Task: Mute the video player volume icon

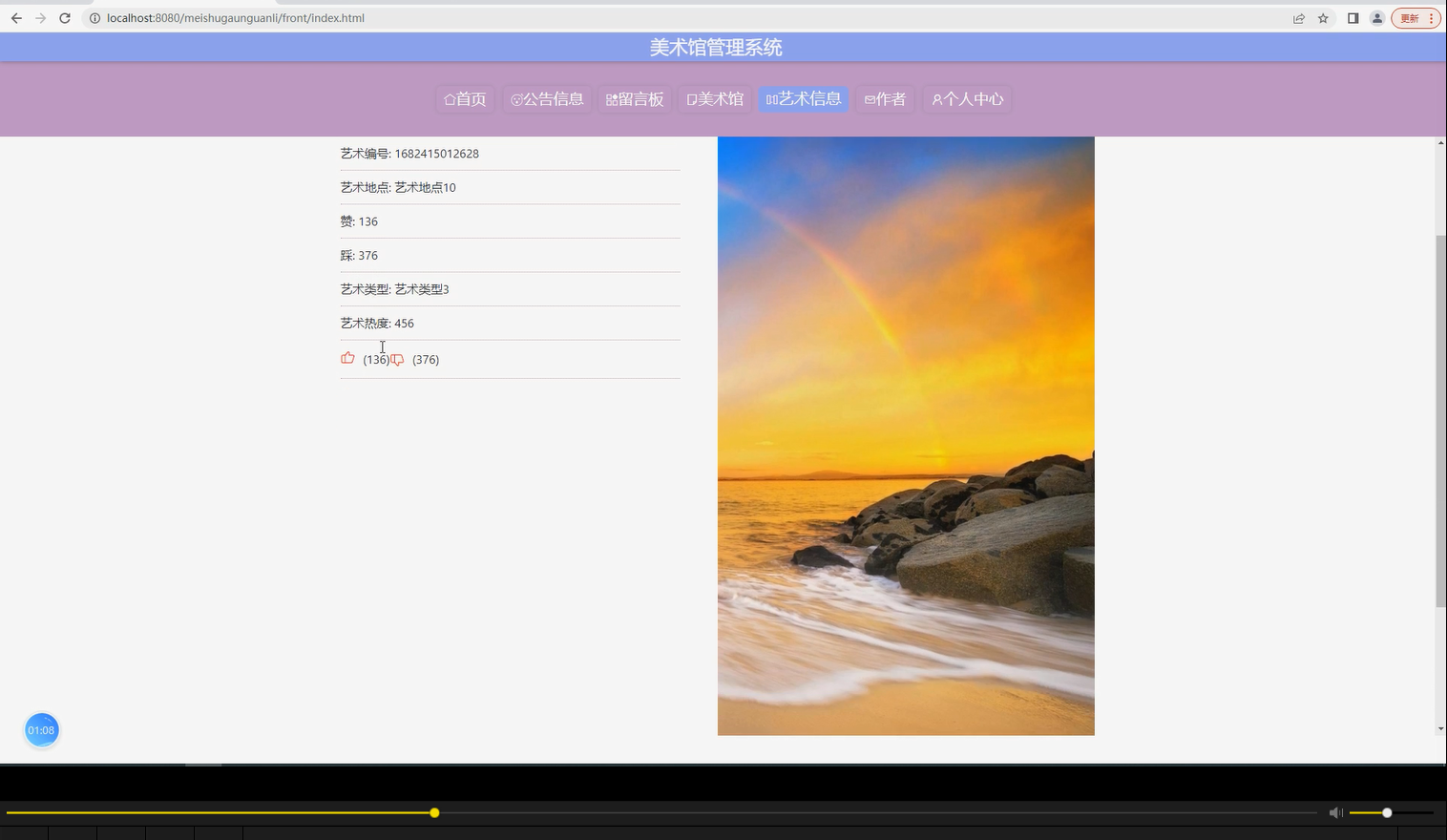Action: 1335,812
